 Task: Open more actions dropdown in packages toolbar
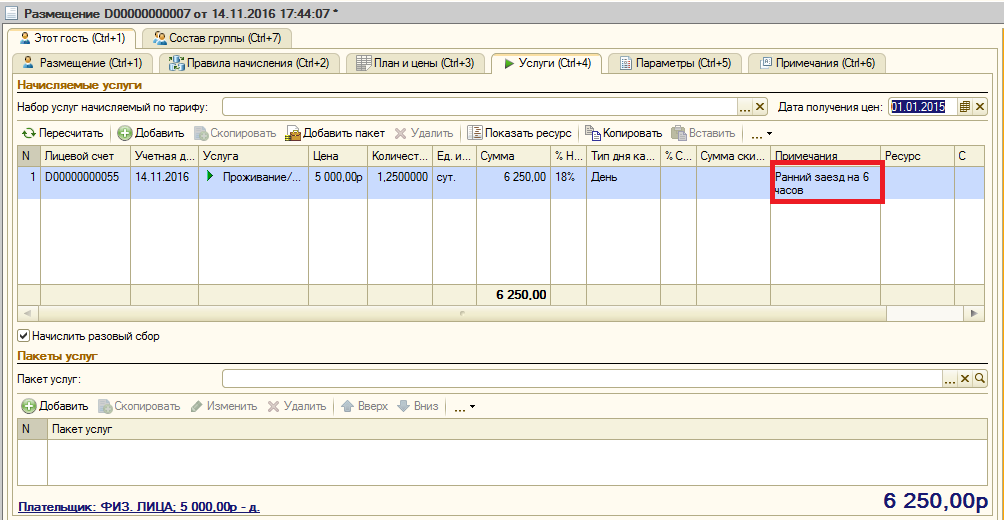coord(465,407)
